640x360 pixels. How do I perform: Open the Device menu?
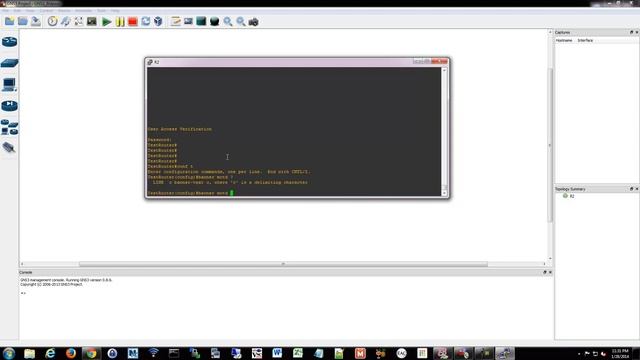(x=64, y=11)
